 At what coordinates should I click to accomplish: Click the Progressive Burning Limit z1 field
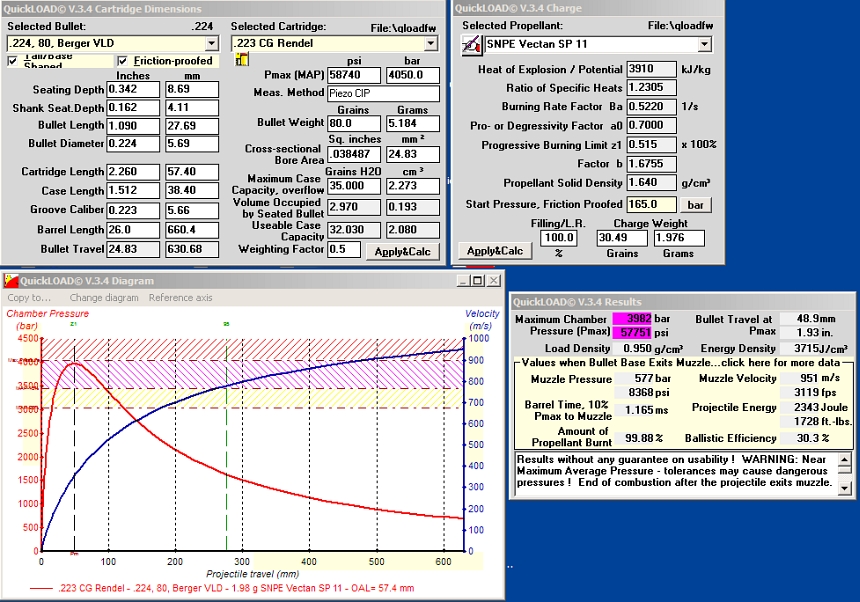pos(652,145)
